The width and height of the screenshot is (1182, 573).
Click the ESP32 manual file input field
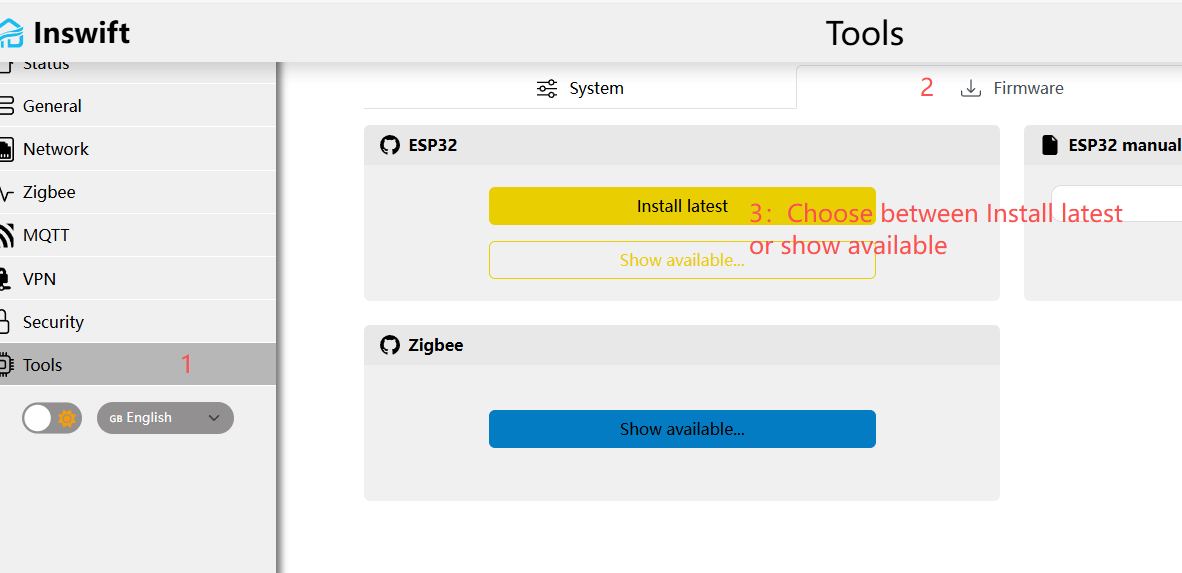(1116, 204)
